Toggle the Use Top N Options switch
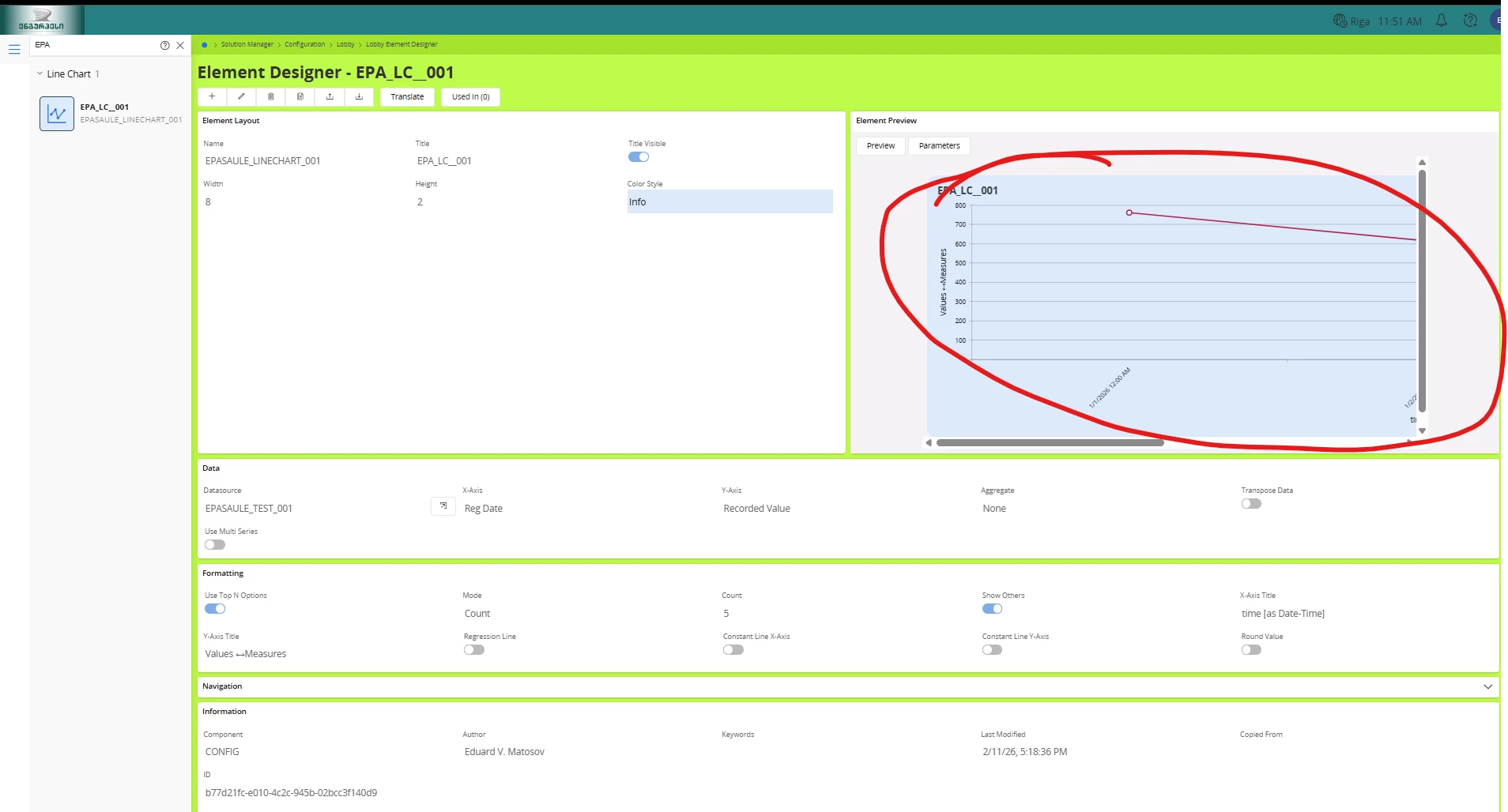The width and height of the screenshot is (1508, 812). coord(215,609)
